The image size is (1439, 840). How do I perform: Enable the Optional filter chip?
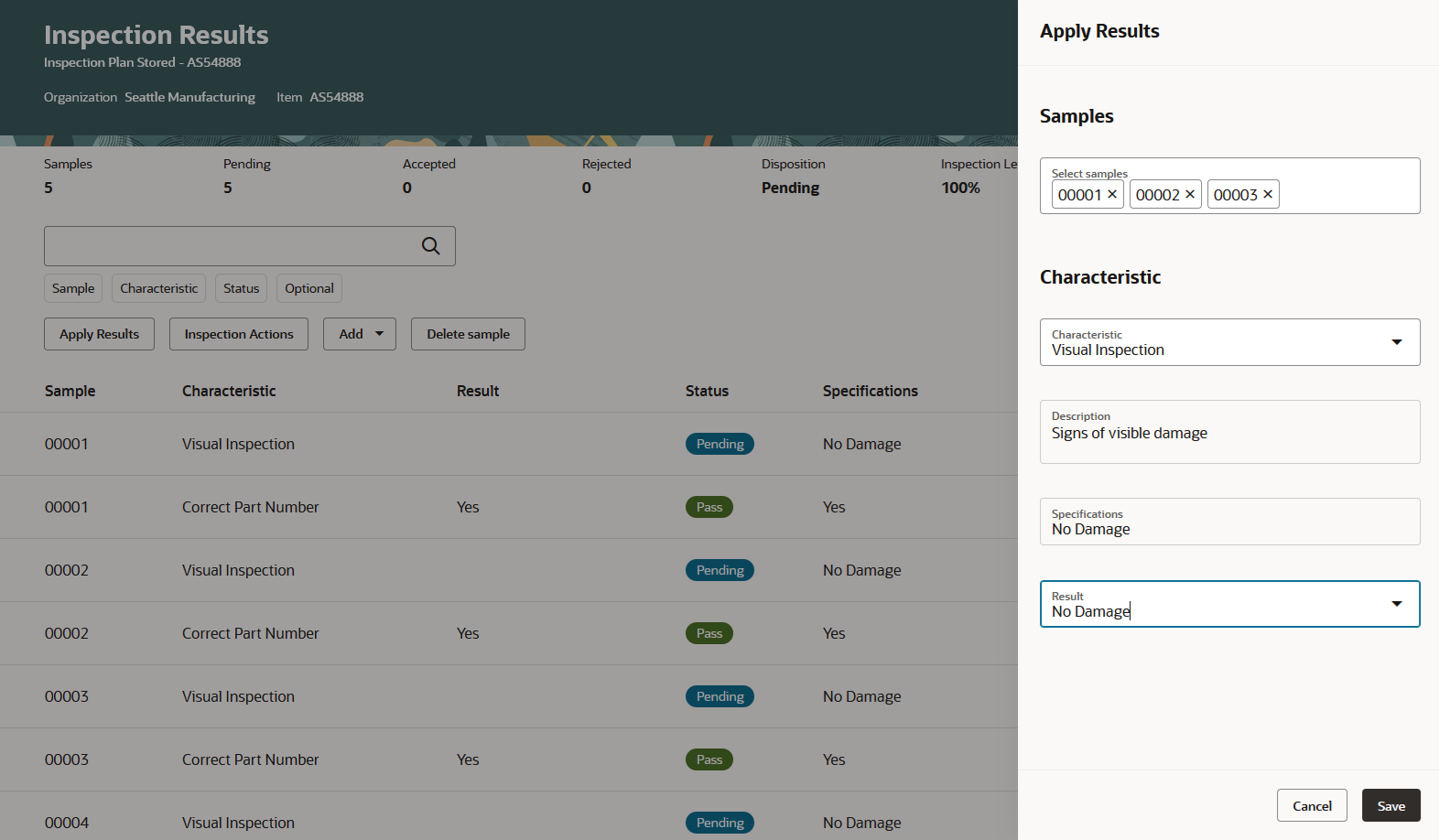pyautogui.click(x=308, y=288)
